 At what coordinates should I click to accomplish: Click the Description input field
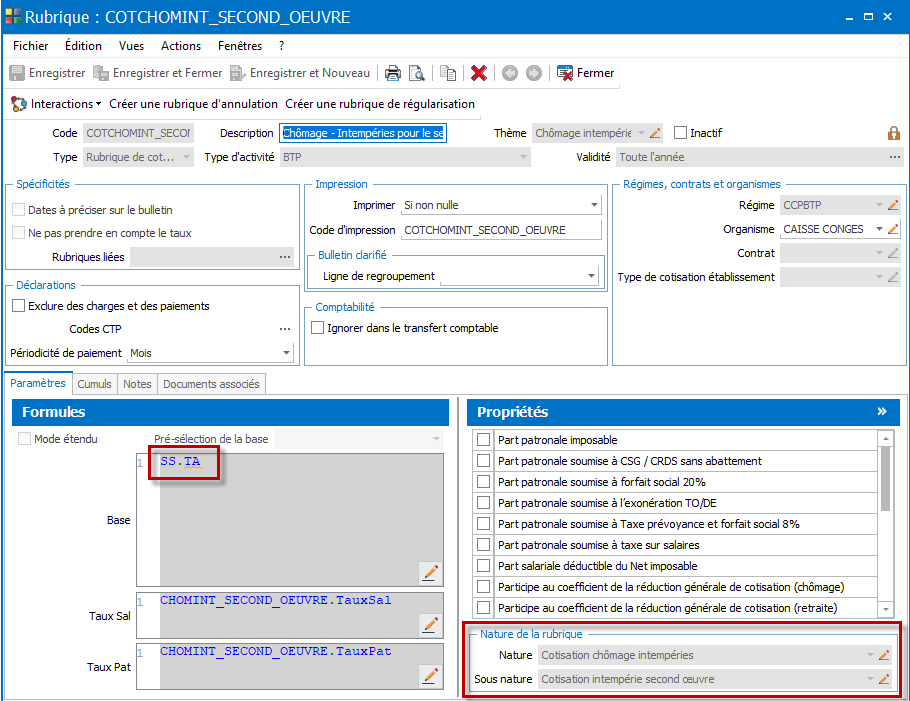[363, 133]
